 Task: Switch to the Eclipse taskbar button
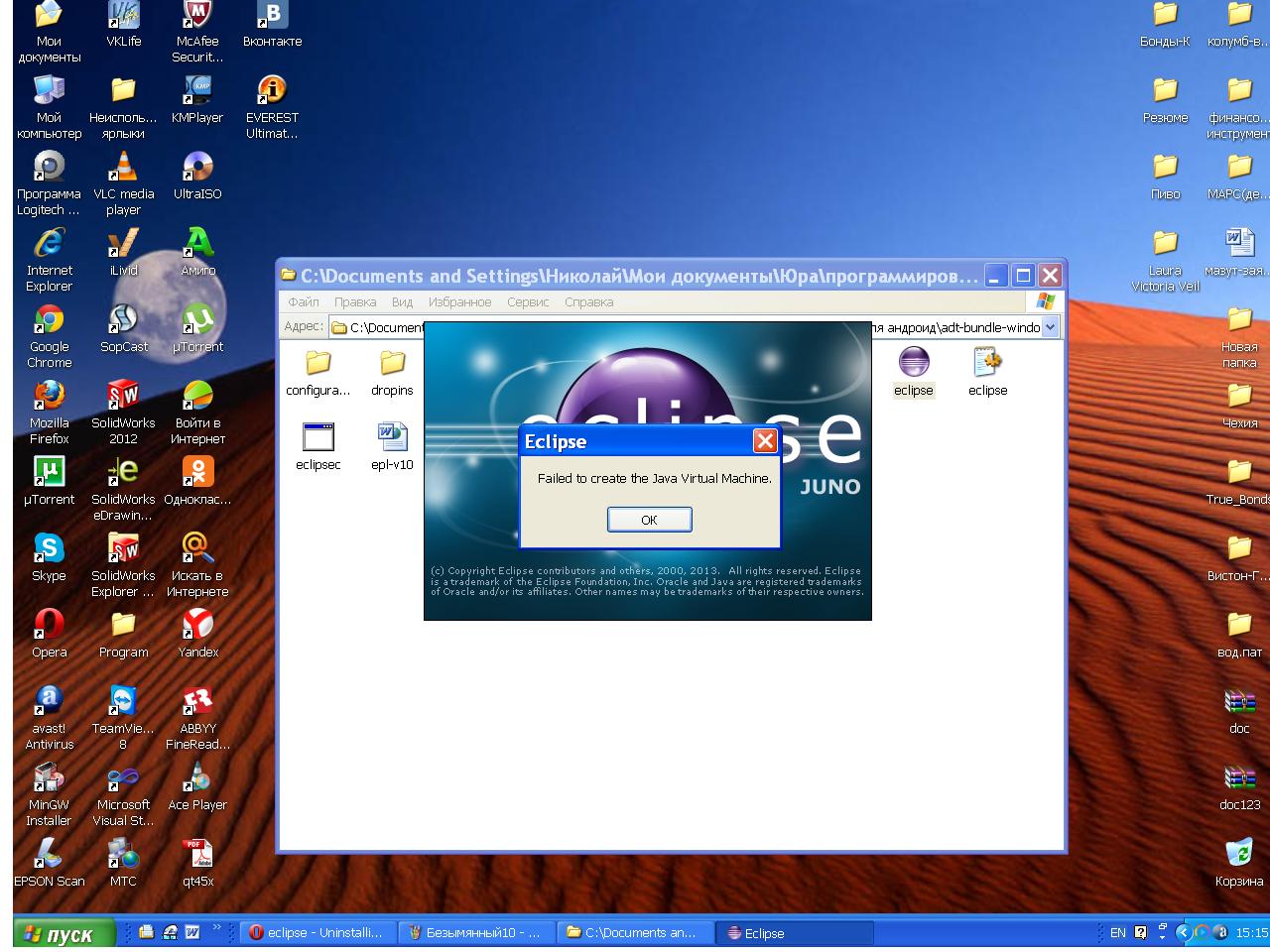pos(797,933)
